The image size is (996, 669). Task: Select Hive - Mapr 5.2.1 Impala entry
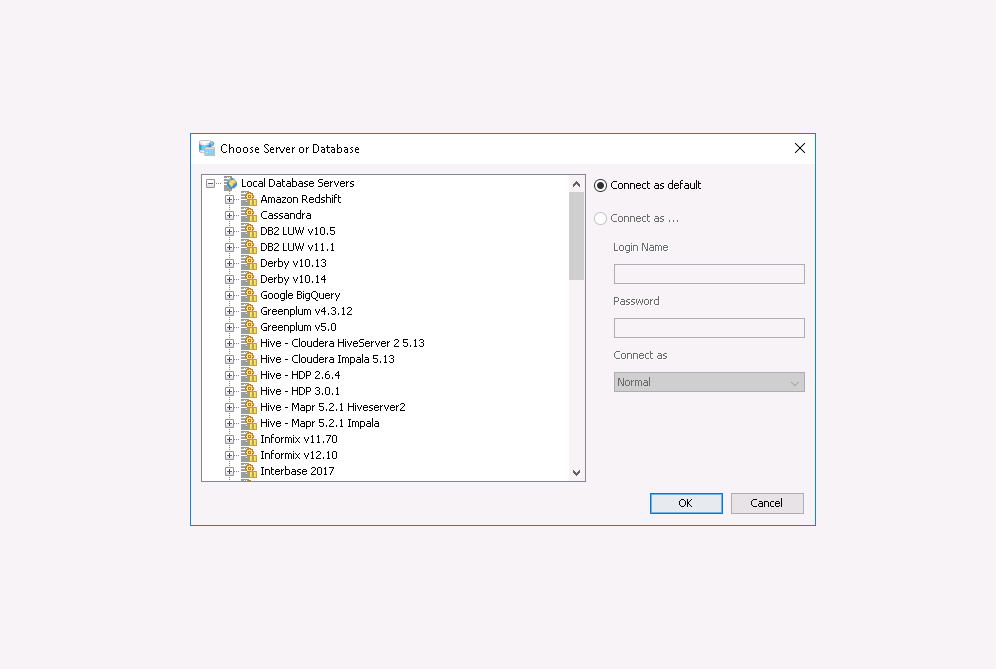point(320,423)
